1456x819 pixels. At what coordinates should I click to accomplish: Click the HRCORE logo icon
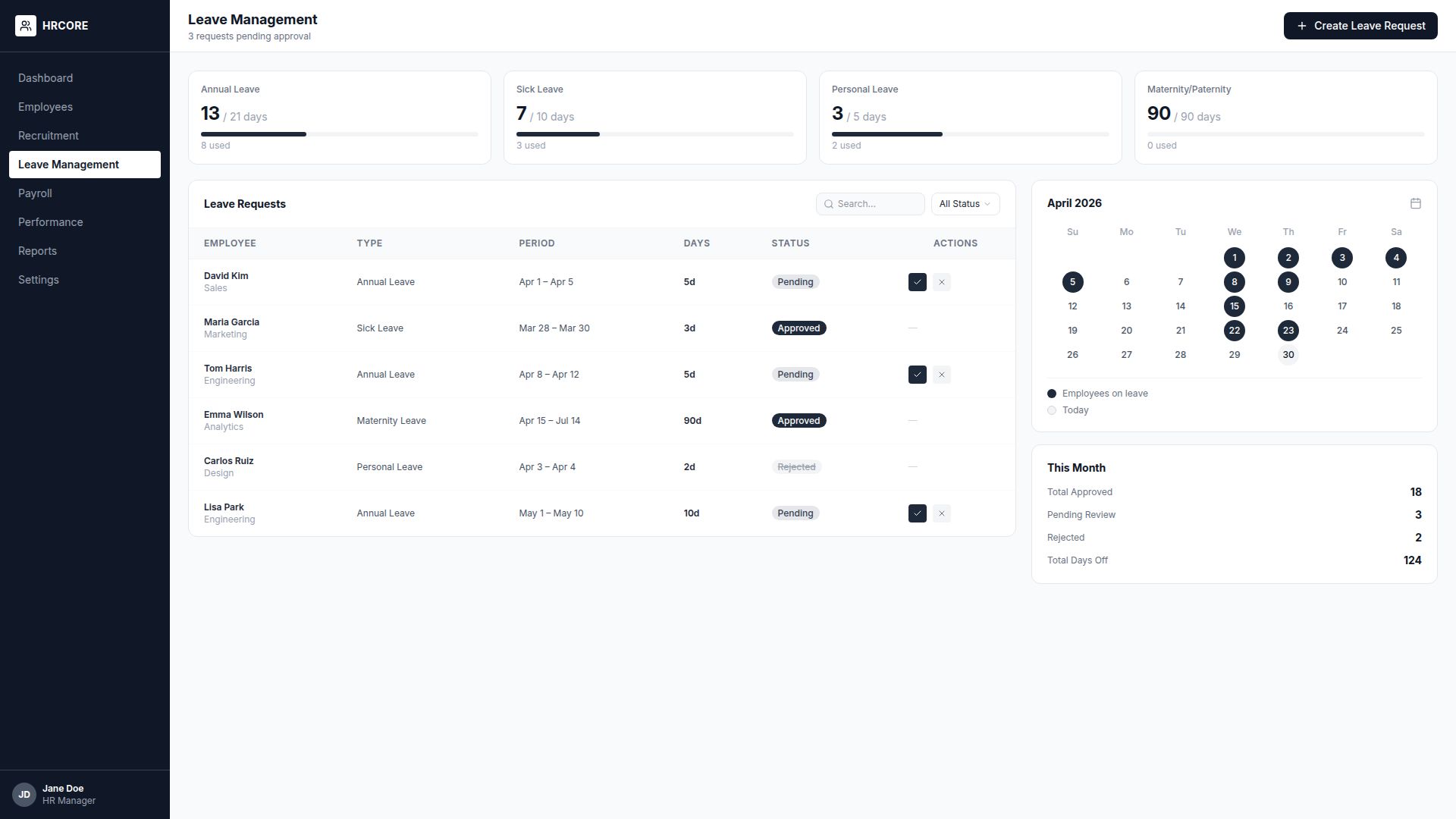click(26, 26)
